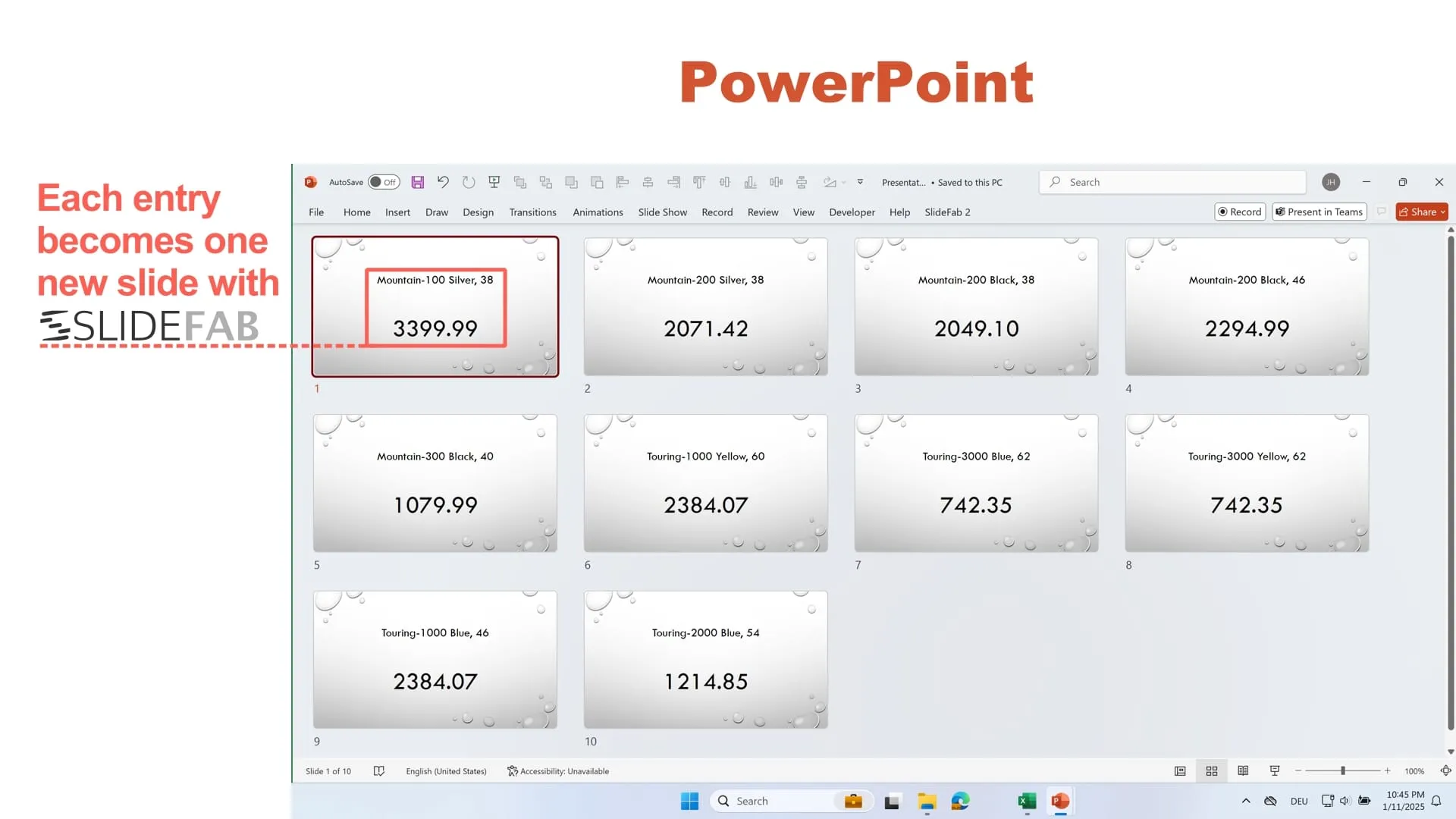
Task: Click the Align Center icon
Action: (648, 182)
